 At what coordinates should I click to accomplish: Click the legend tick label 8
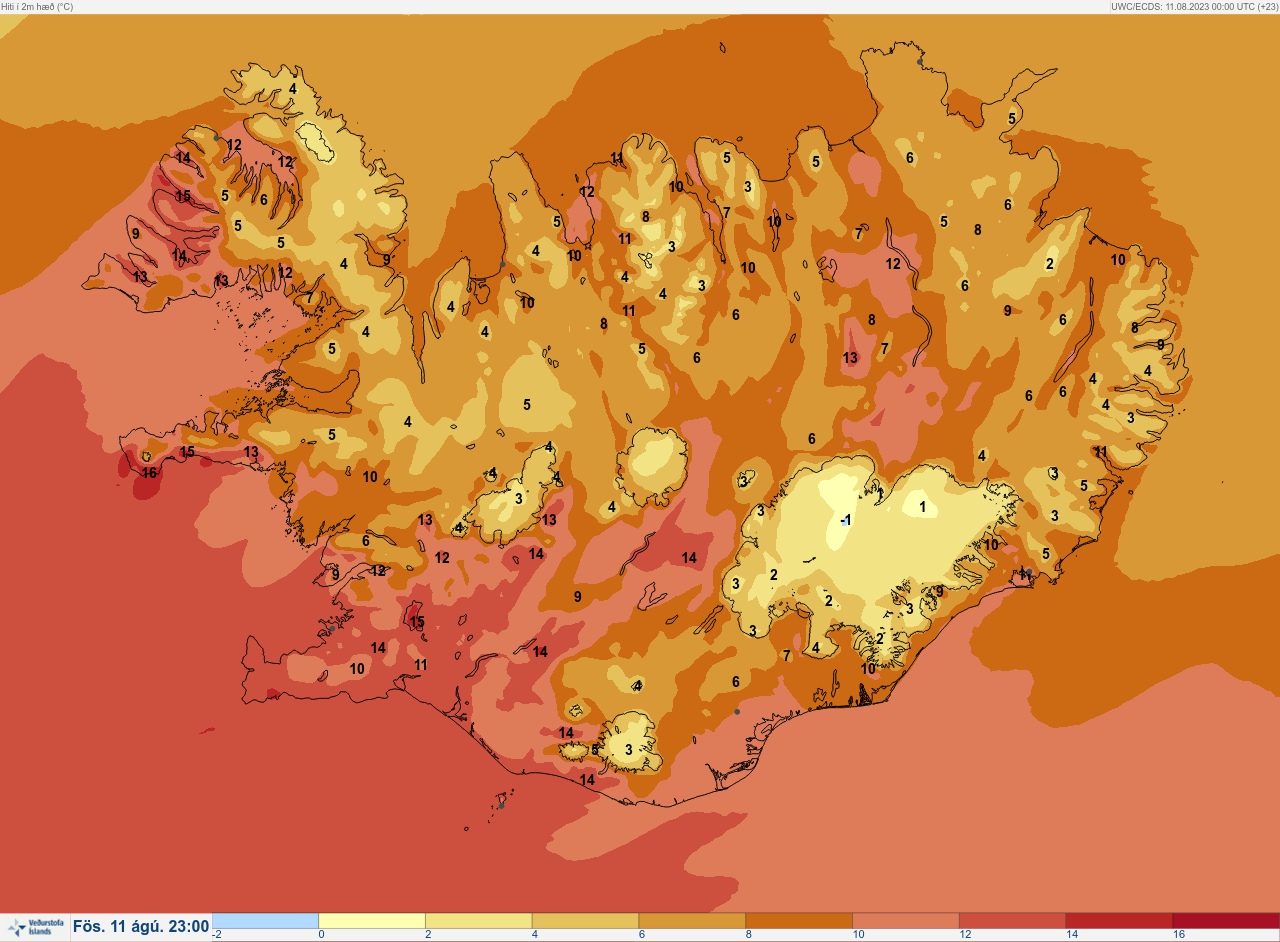tap(748, 935)
